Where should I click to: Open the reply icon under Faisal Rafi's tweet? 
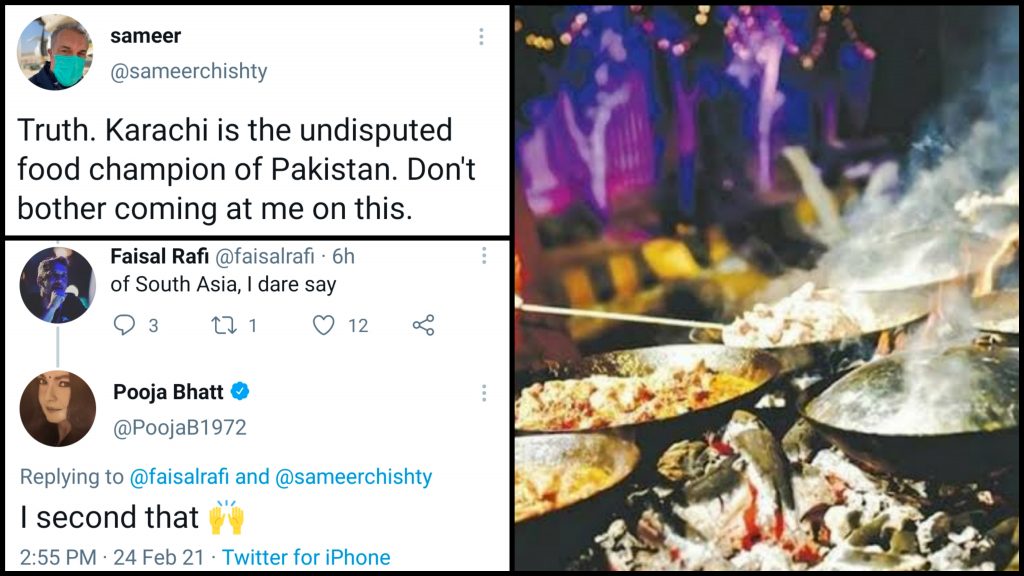(x=125, y=325)
